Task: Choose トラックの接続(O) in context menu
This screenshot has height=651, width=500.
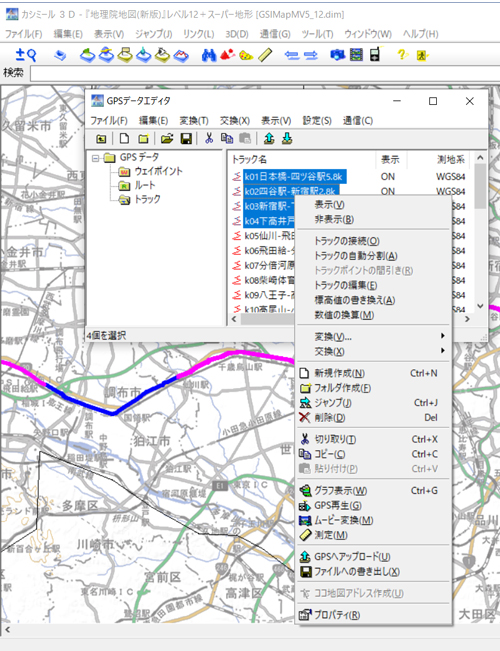Action: pyautogui.click(x=374, y=241)
